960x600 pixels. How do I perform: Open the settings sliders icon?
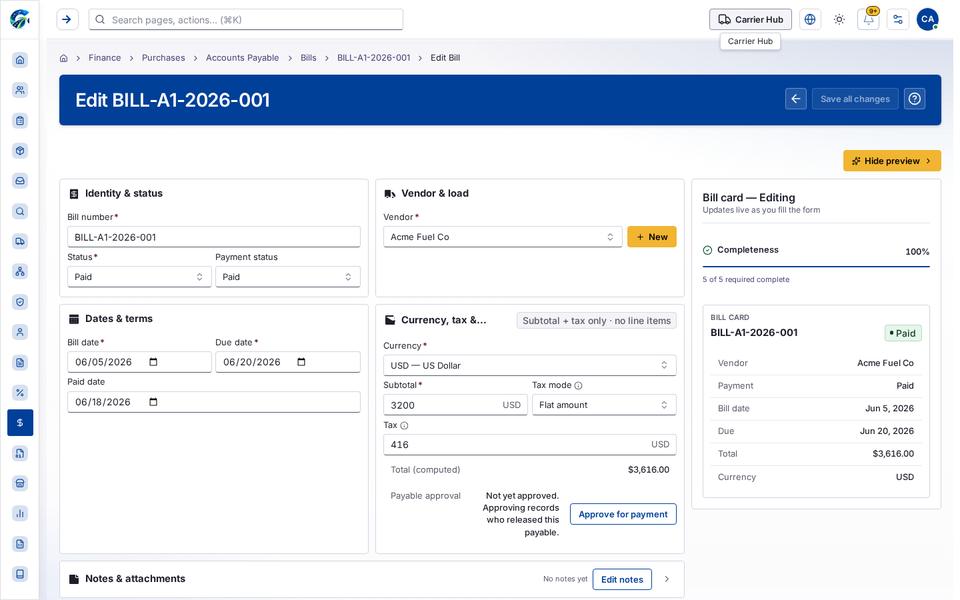point(898,19)
